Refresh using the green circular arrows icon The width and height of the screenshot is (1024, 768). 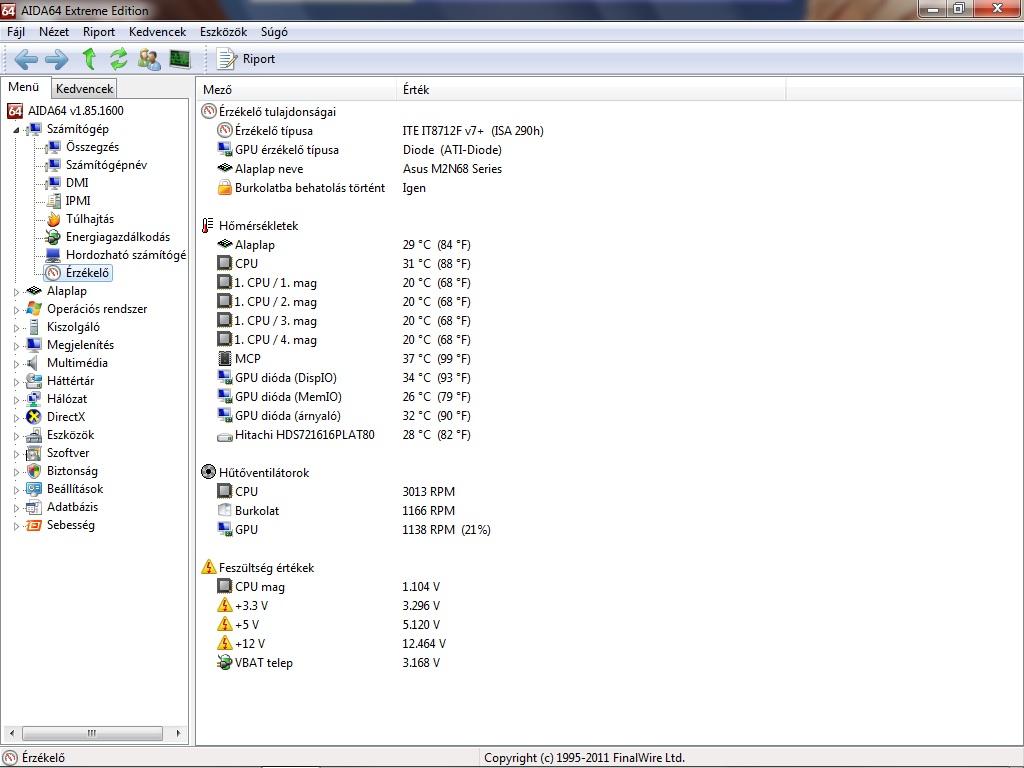pyautogui.click(x=119, y=59)
